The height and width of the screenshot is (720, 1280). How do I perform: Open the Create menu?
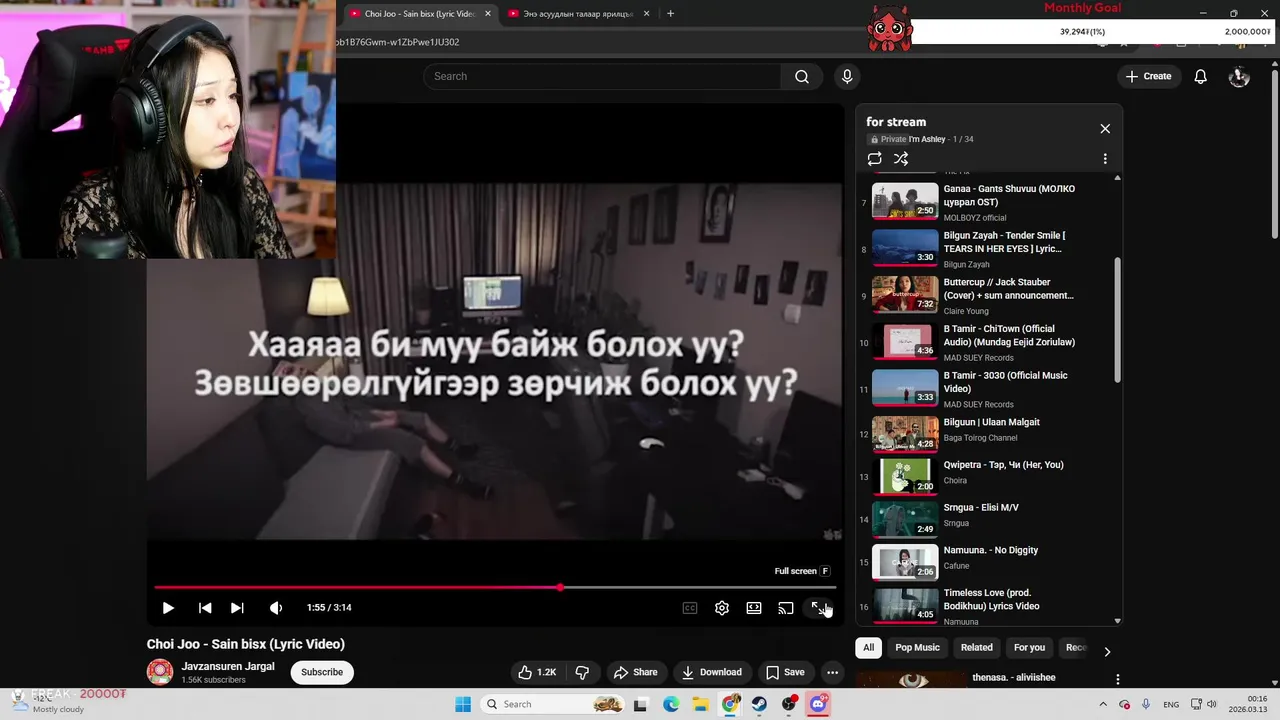pos(1148,77)
